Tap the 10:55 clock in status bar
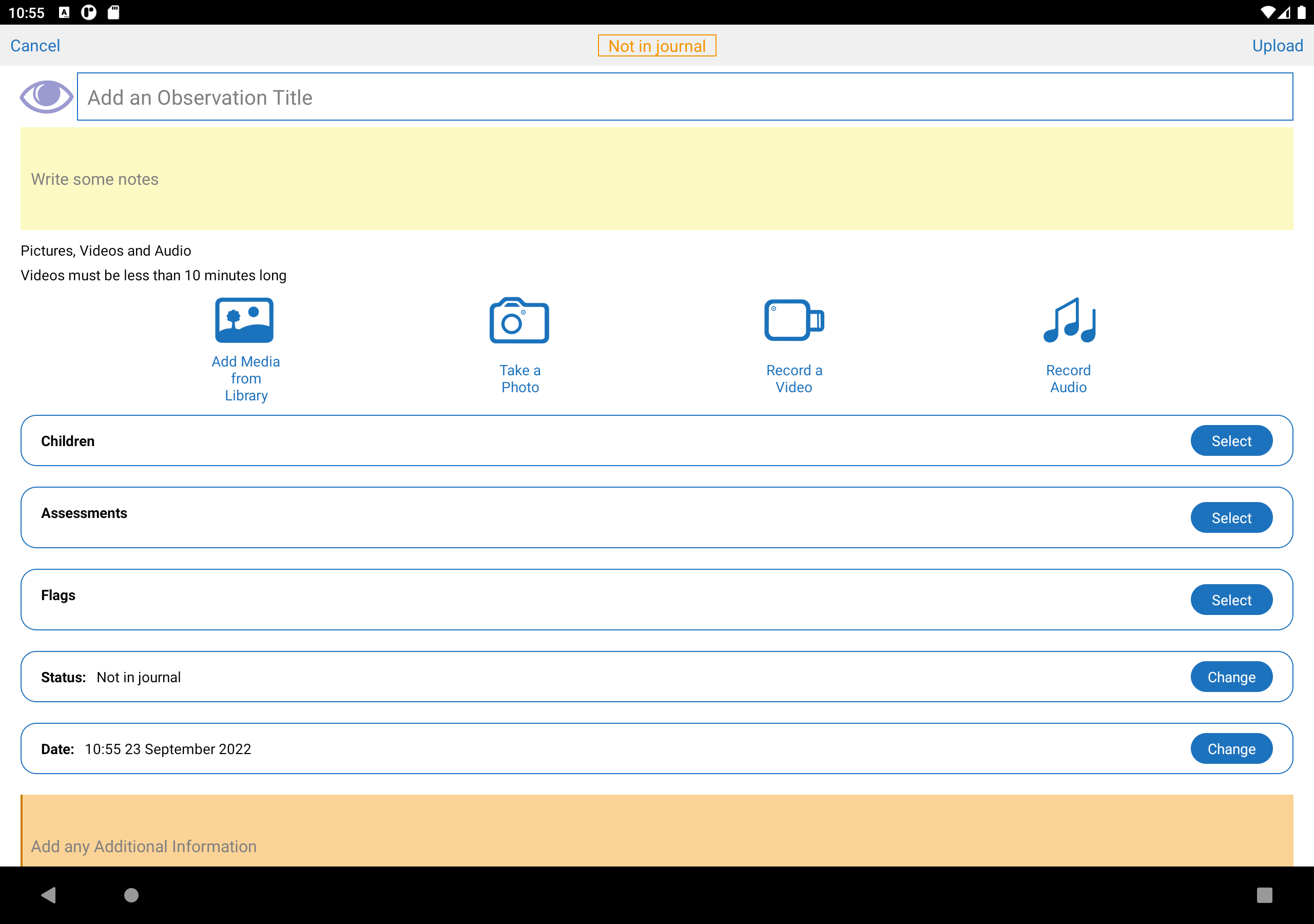This screenshot has height=924, width=1314. (x=26, y=13)
